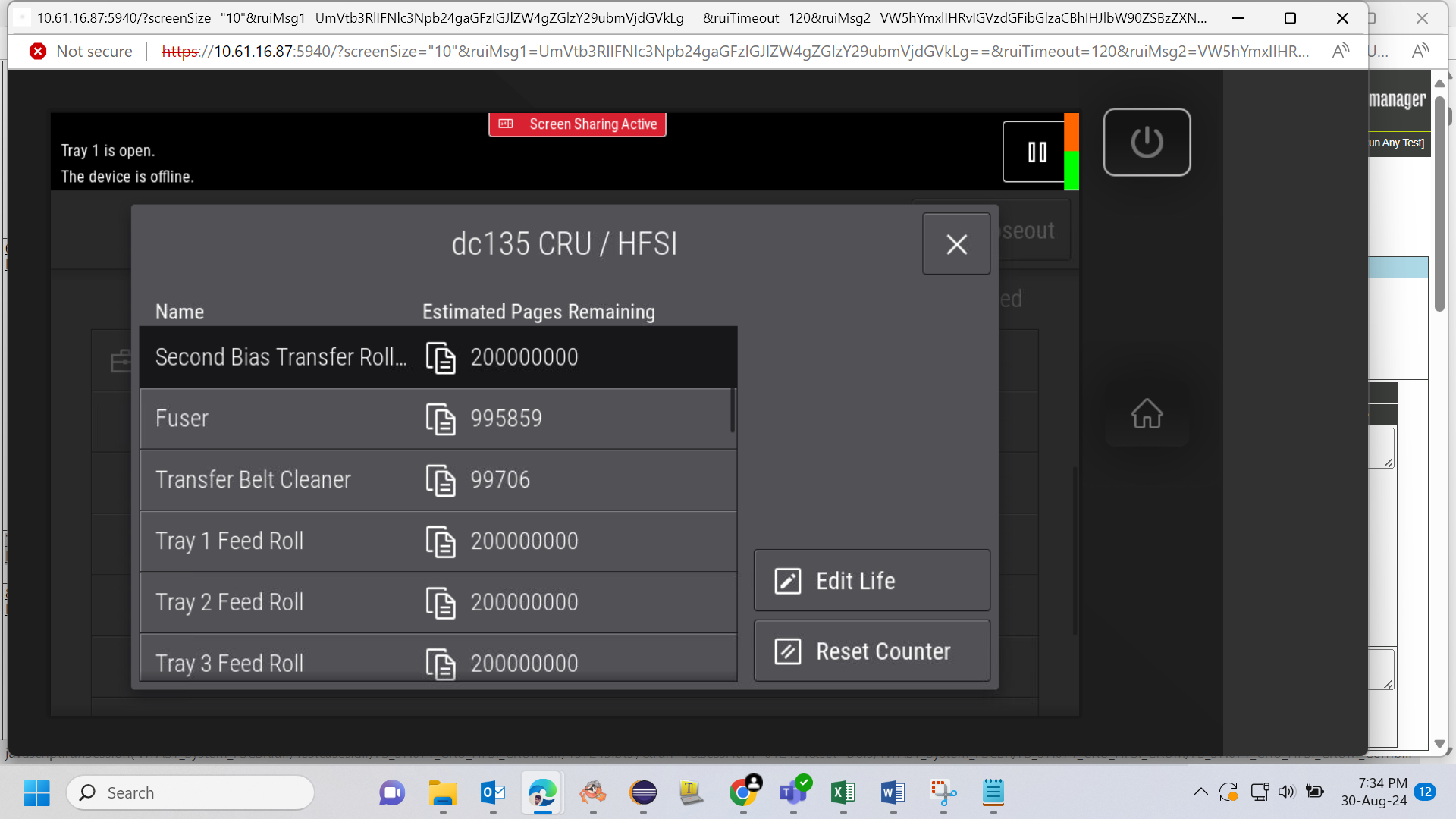Select the Tray 2 Feed Roll row
Viewport: 1456px width, 819px height.
438,603
